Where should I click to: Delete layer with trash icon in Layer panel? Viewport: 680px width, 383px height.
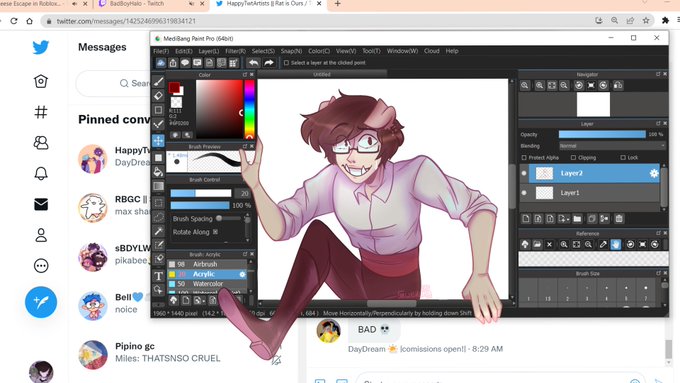click(619, 219)
